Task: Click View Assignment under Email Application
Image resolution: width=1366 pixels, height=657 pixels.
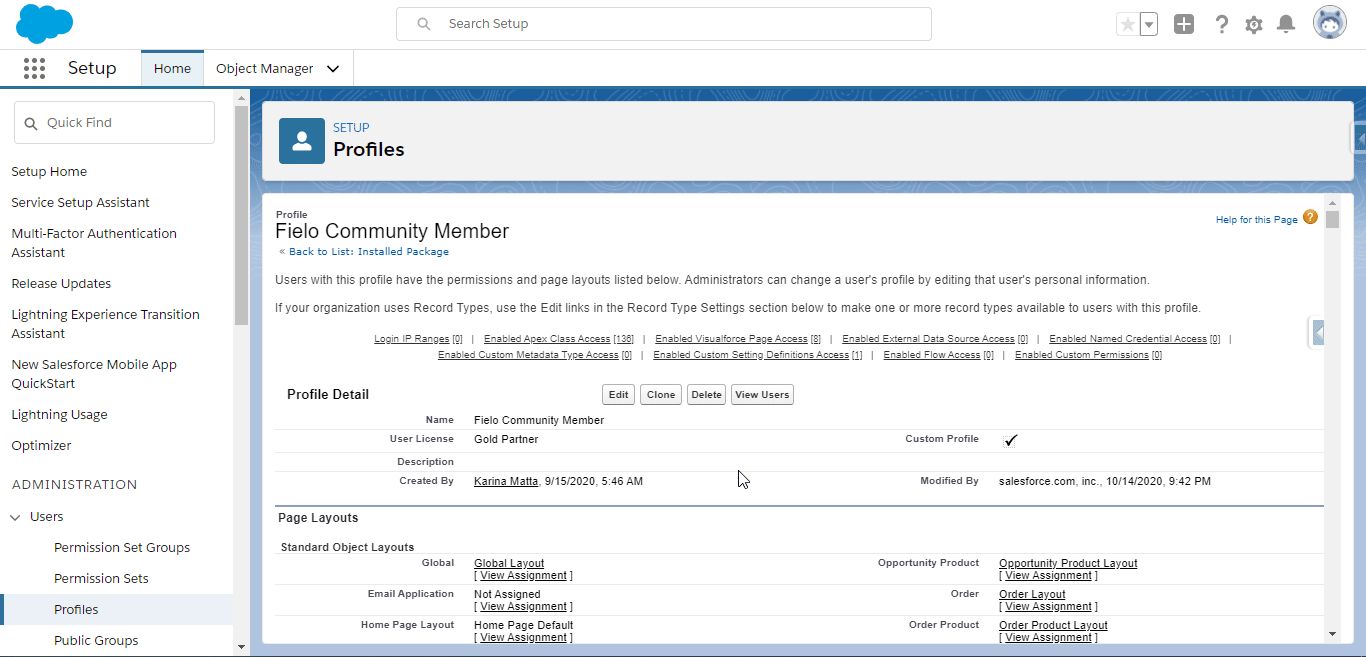Action: [x=524, y=606]
